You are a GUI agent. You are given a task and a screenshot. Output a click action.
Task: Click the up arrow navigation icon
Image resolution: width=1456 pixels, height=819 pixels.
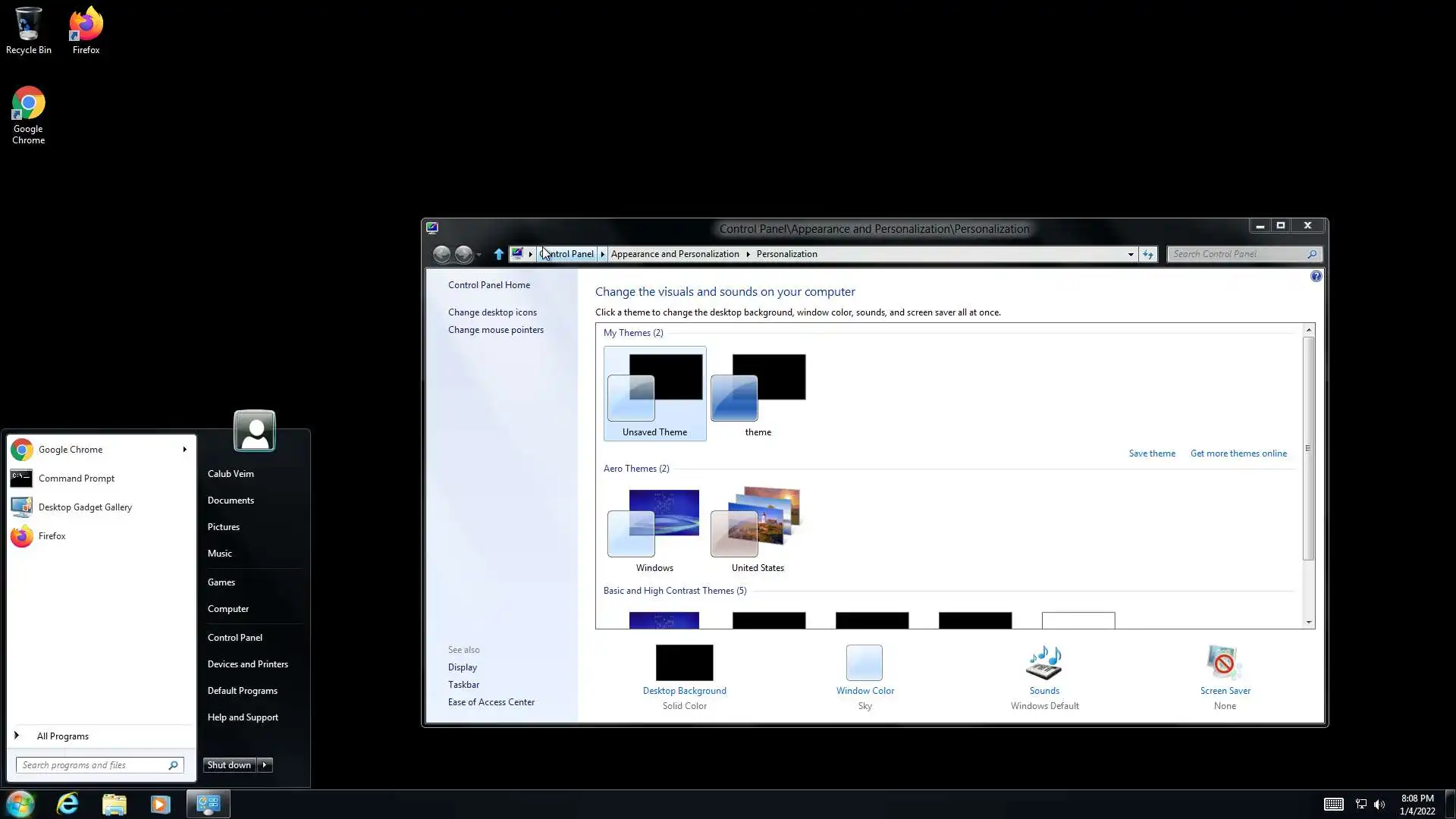[x=498, y=255]
